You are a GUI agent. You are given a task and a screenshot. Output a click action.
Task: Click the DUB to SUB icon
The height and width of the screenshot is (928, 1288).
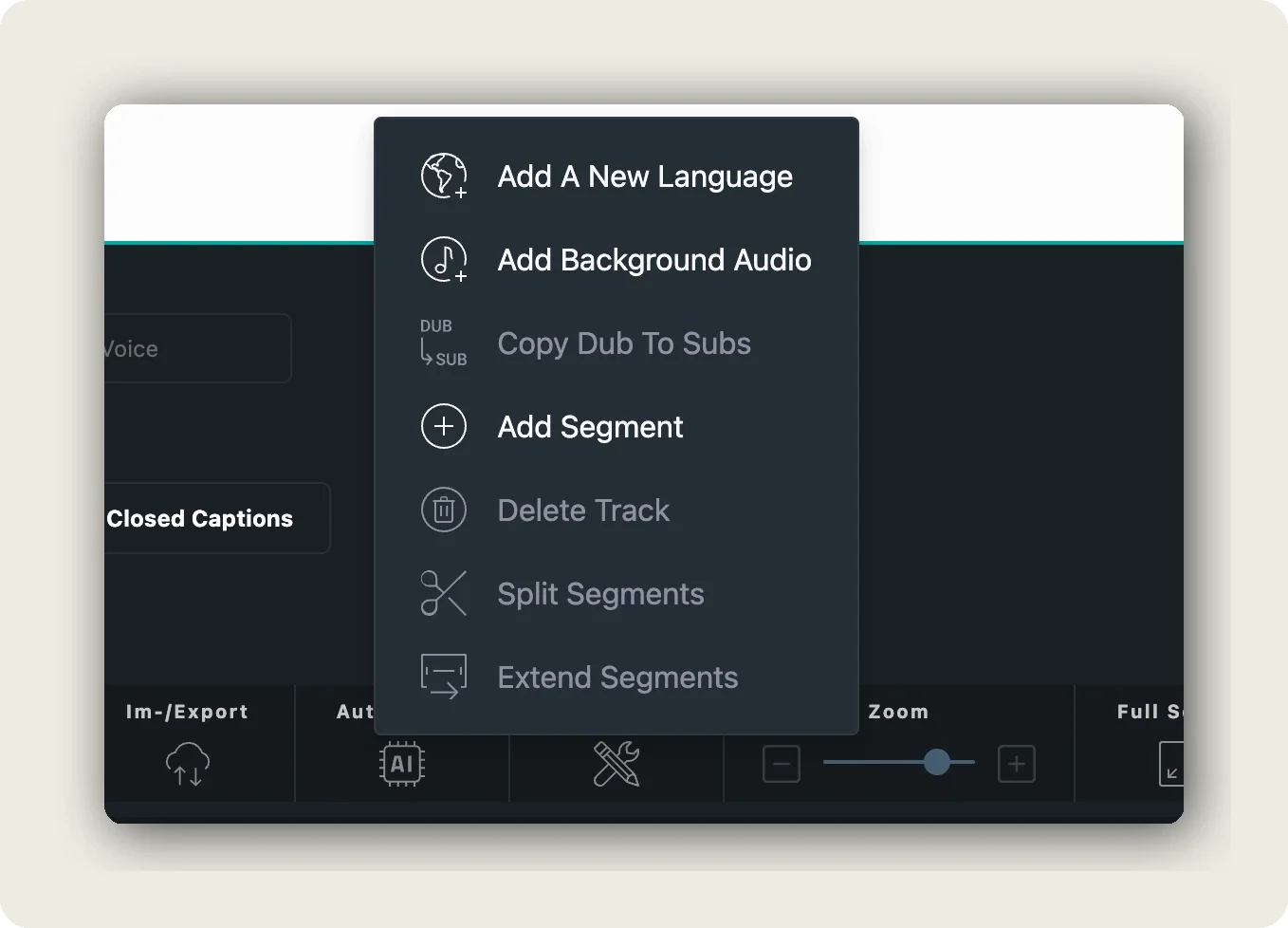click(444, 343)
